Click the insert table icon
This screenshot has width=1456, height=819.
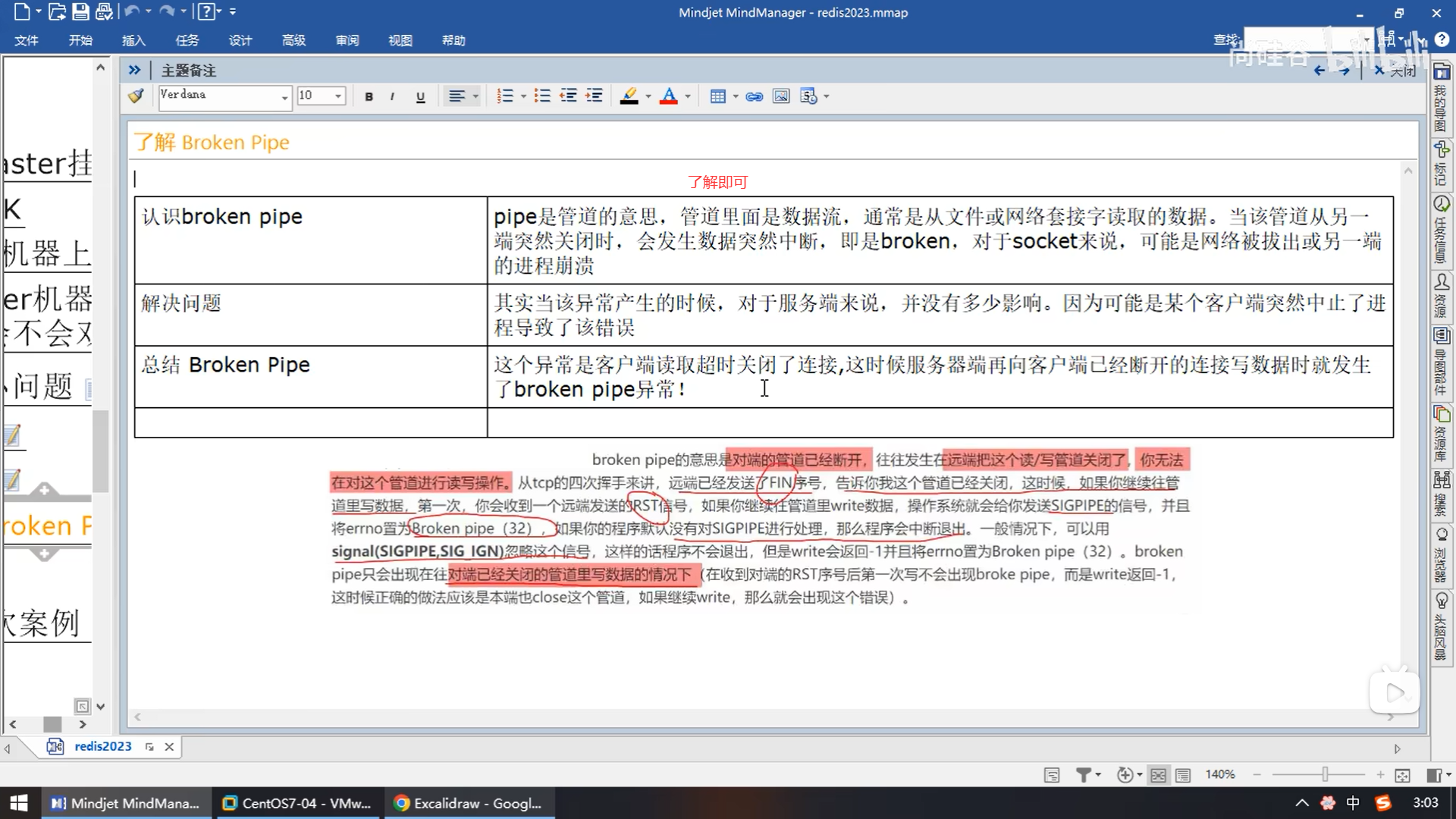pos(717,96)
